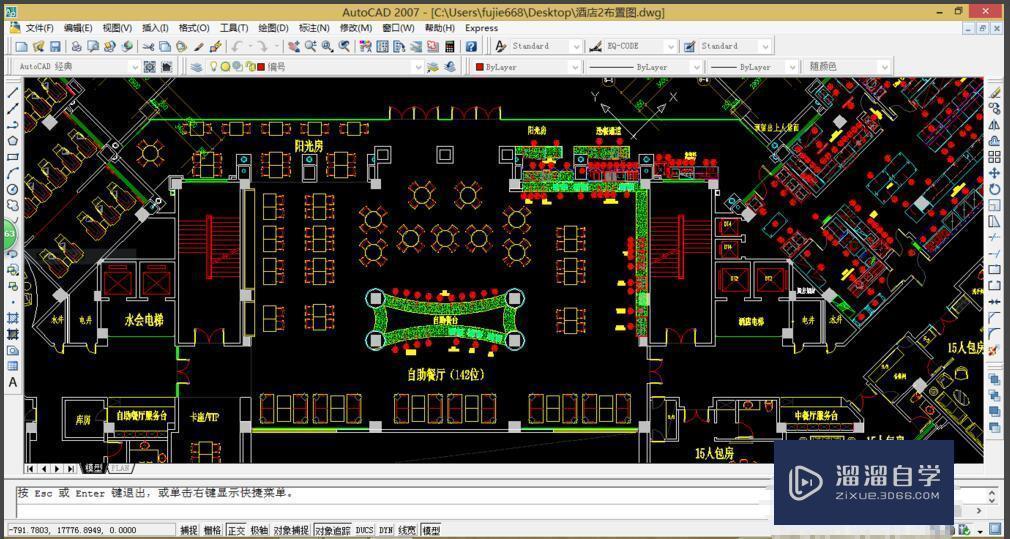Expand the AutoCAD 经典 workspace dropdown

point(134,66)
